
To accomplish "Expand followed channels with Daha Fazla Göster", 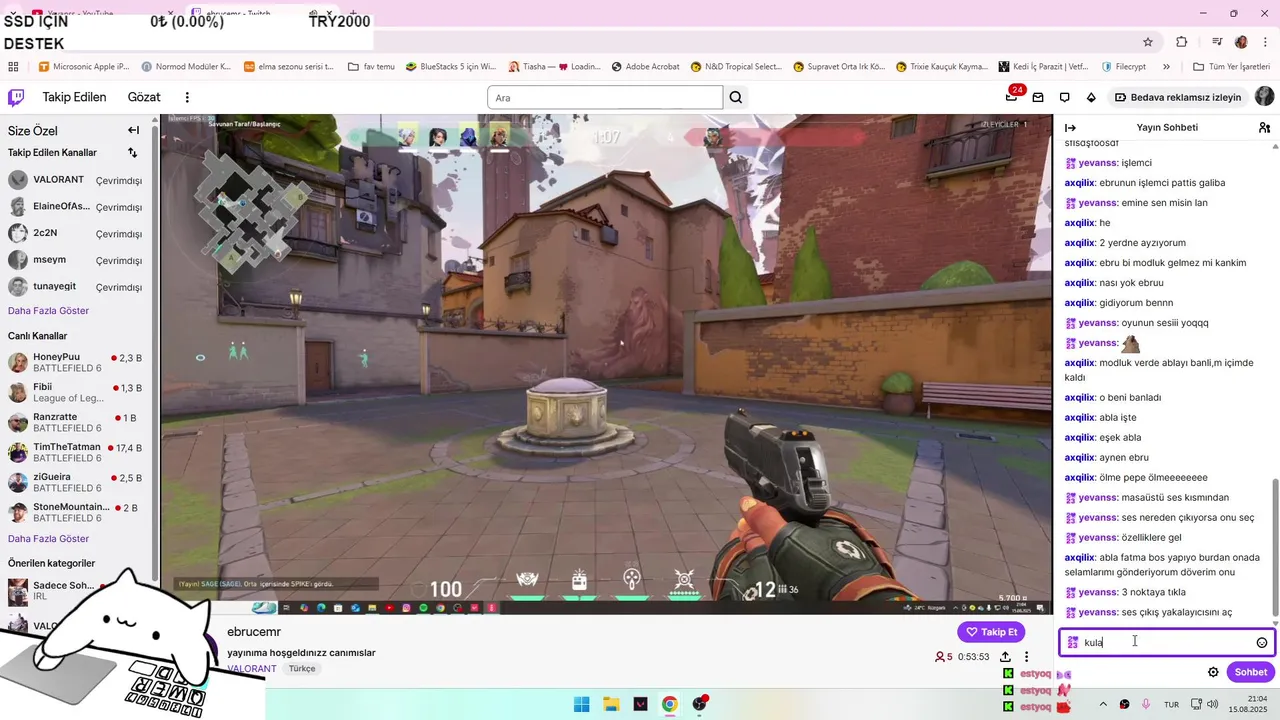I will [48, 311].
